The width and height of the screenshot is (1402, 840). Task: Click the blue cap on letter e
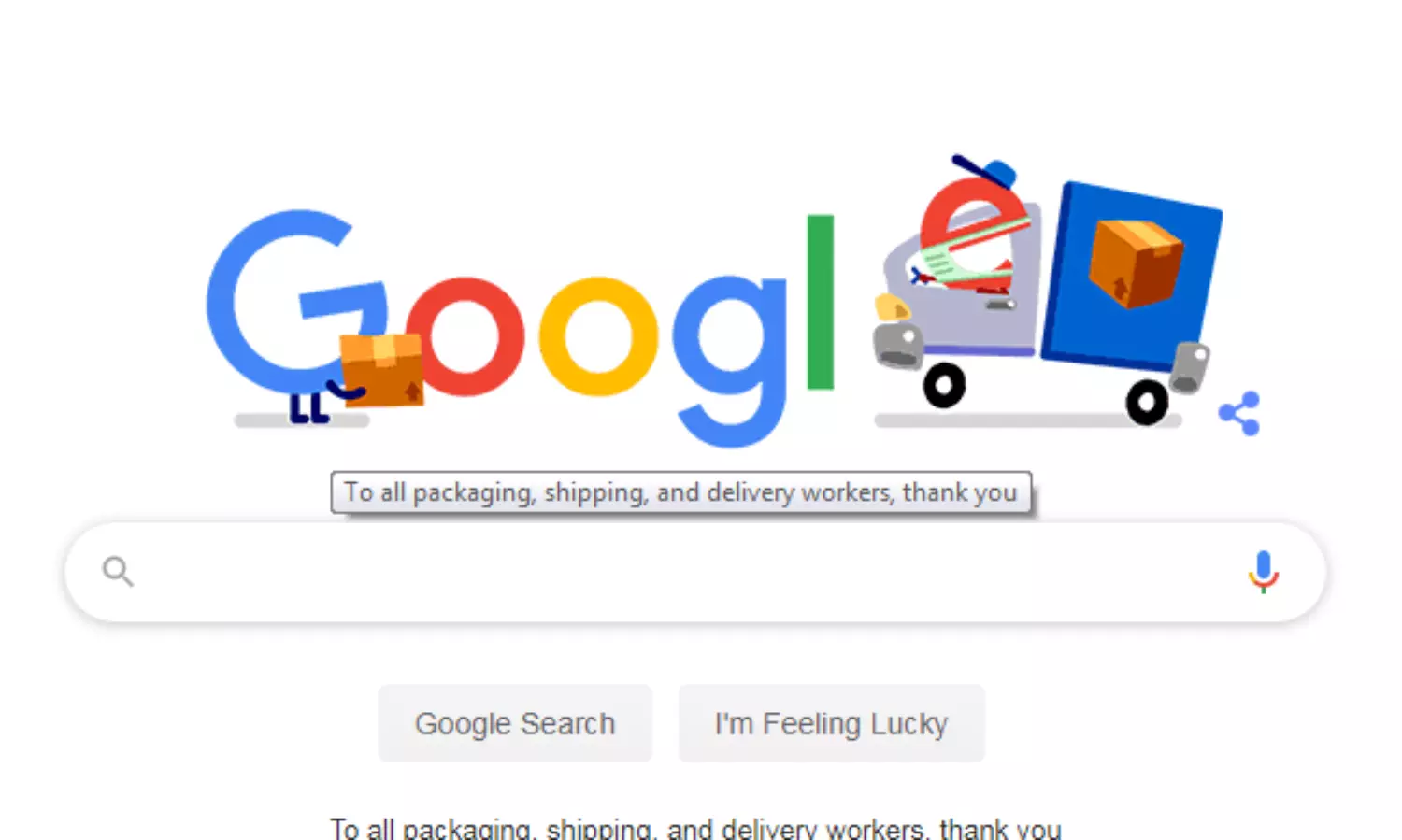tap(986, 172)
